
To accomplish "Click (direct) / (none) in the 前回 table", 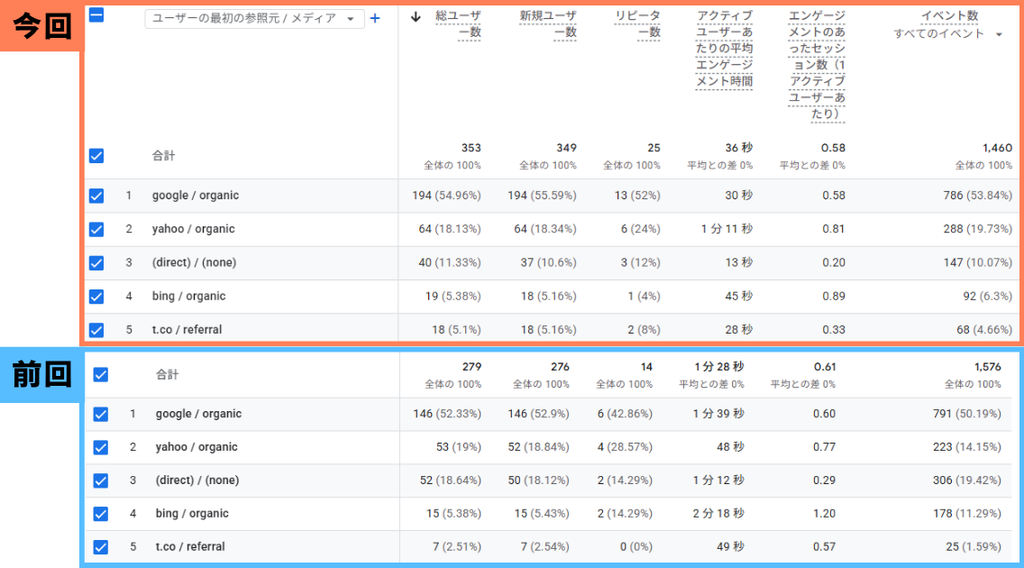I will point(197,481).
